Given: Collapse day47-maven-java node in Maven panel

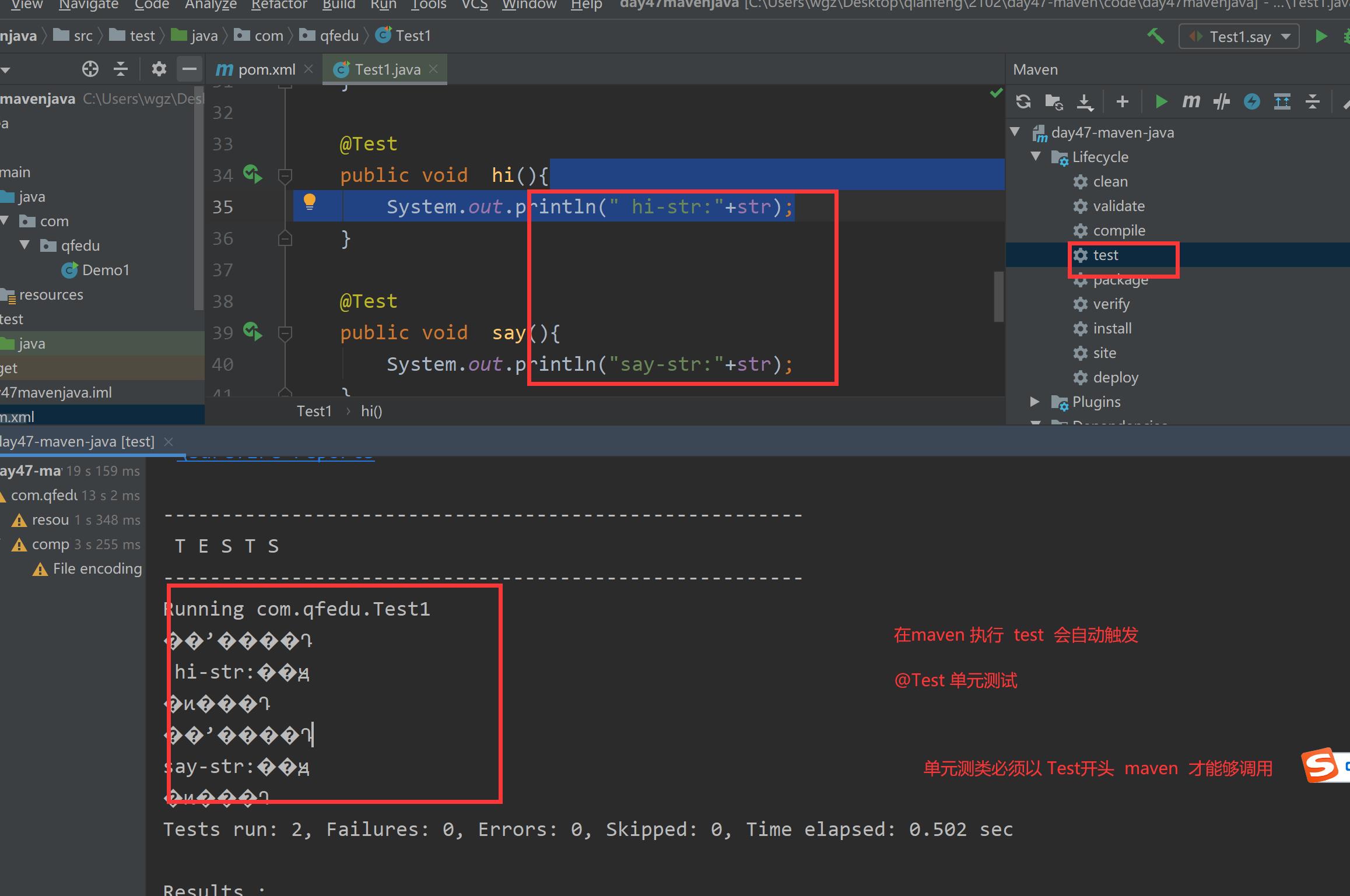Looking at the screenshot, I should pyautogui.click(x=1015, y=132).
